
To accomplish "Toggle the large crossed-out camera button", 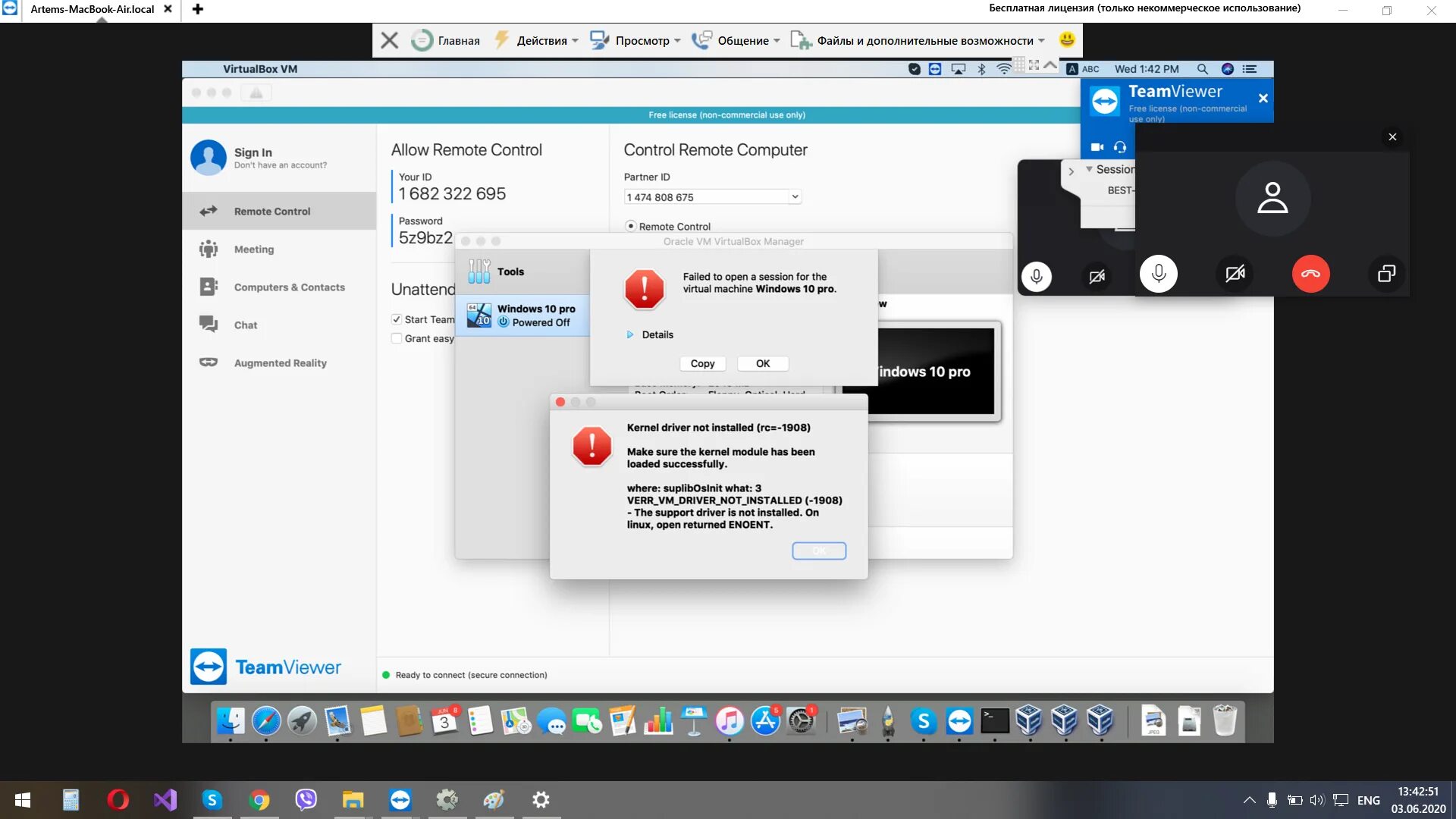I will (x=1235, y=274).
